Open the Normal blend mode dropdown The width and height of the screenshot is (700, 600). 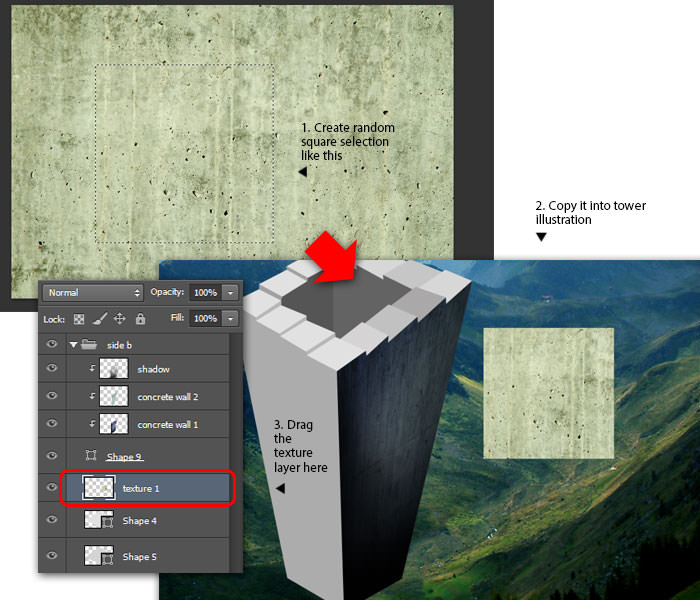coord(93,293)
